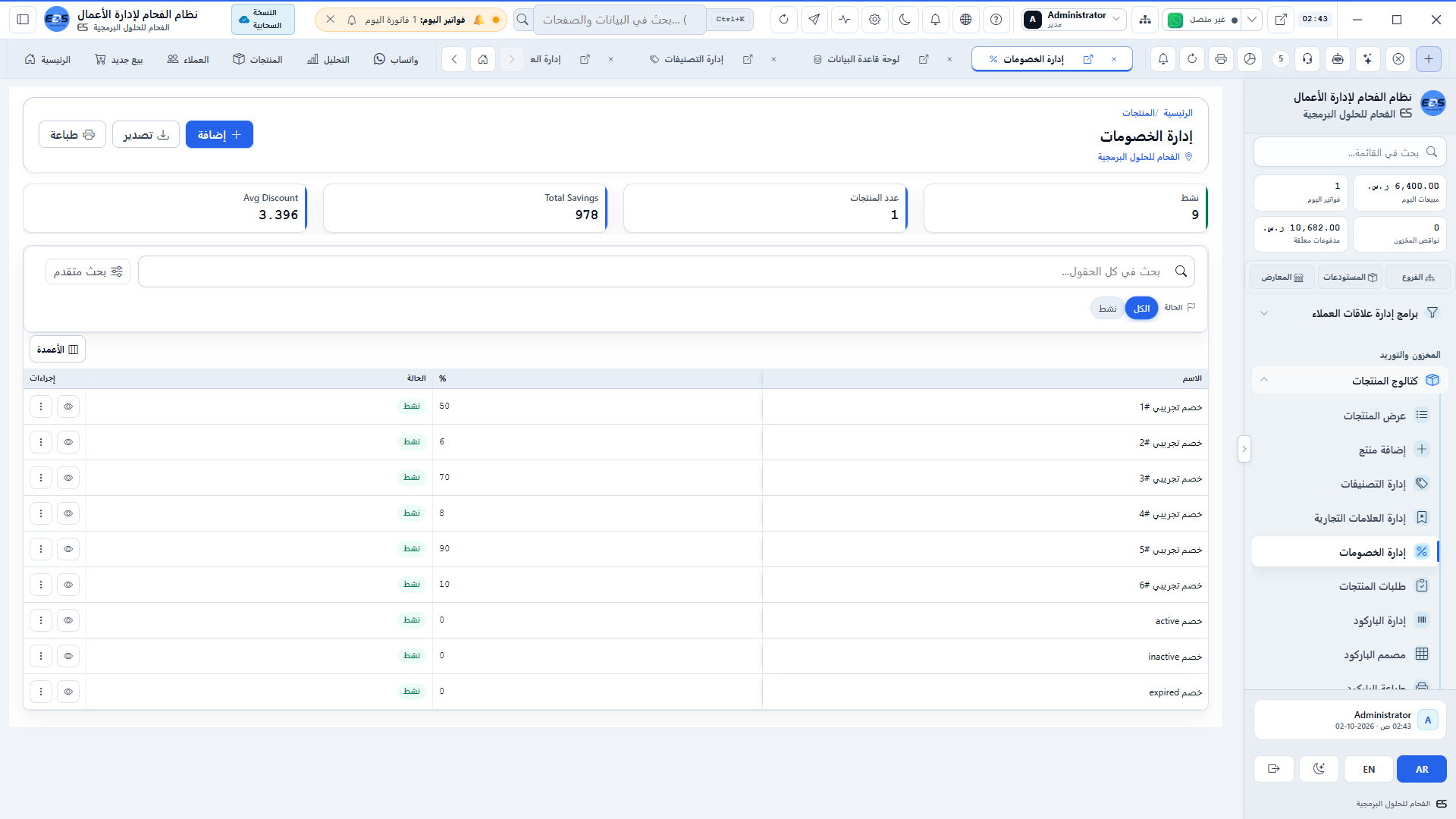Open the three-dot menu for خصم تجريبي #2
The height and width of the screenshot is (819, 1456).
click(x=41, y=442)
